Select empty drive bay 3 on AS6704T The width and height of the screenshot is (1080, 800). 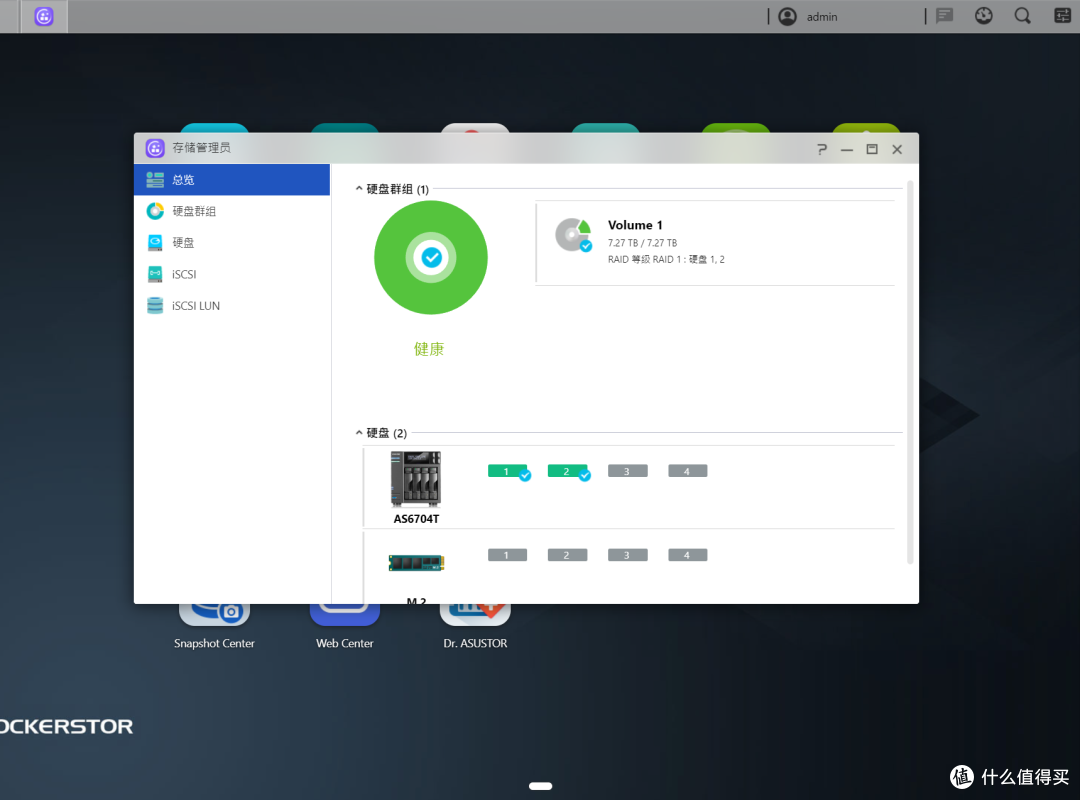627,471
